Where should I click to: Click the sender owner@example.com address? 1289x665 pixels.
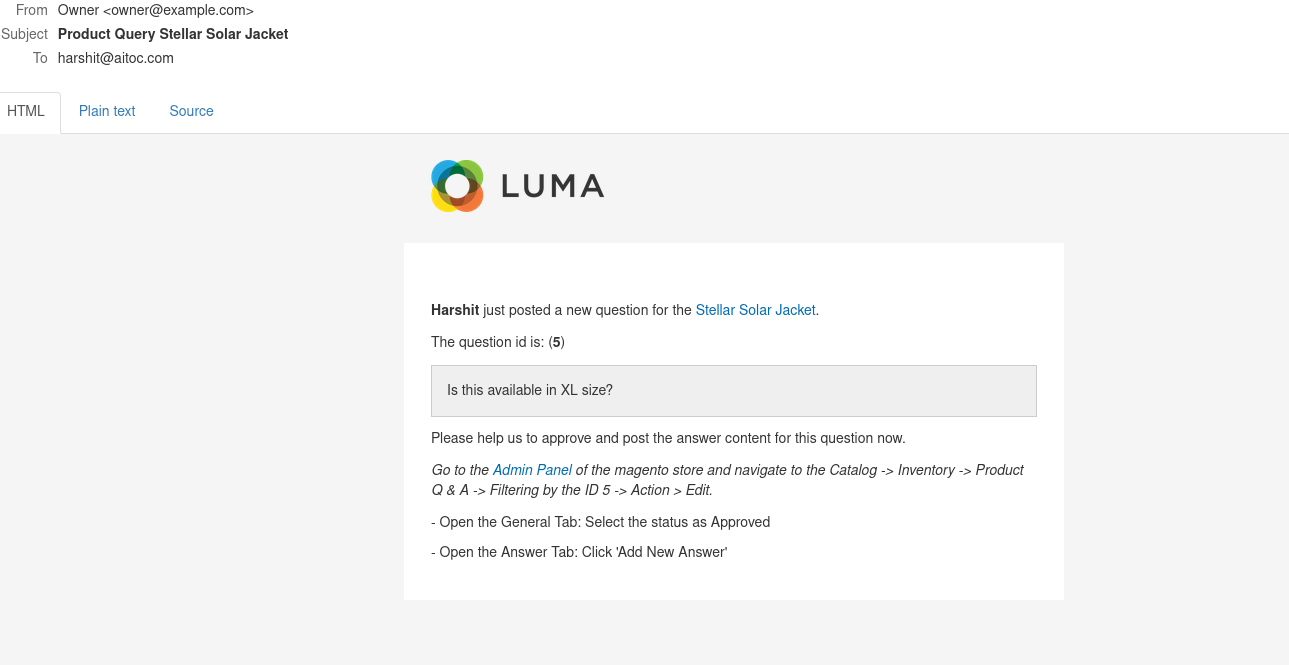(178, 10)
